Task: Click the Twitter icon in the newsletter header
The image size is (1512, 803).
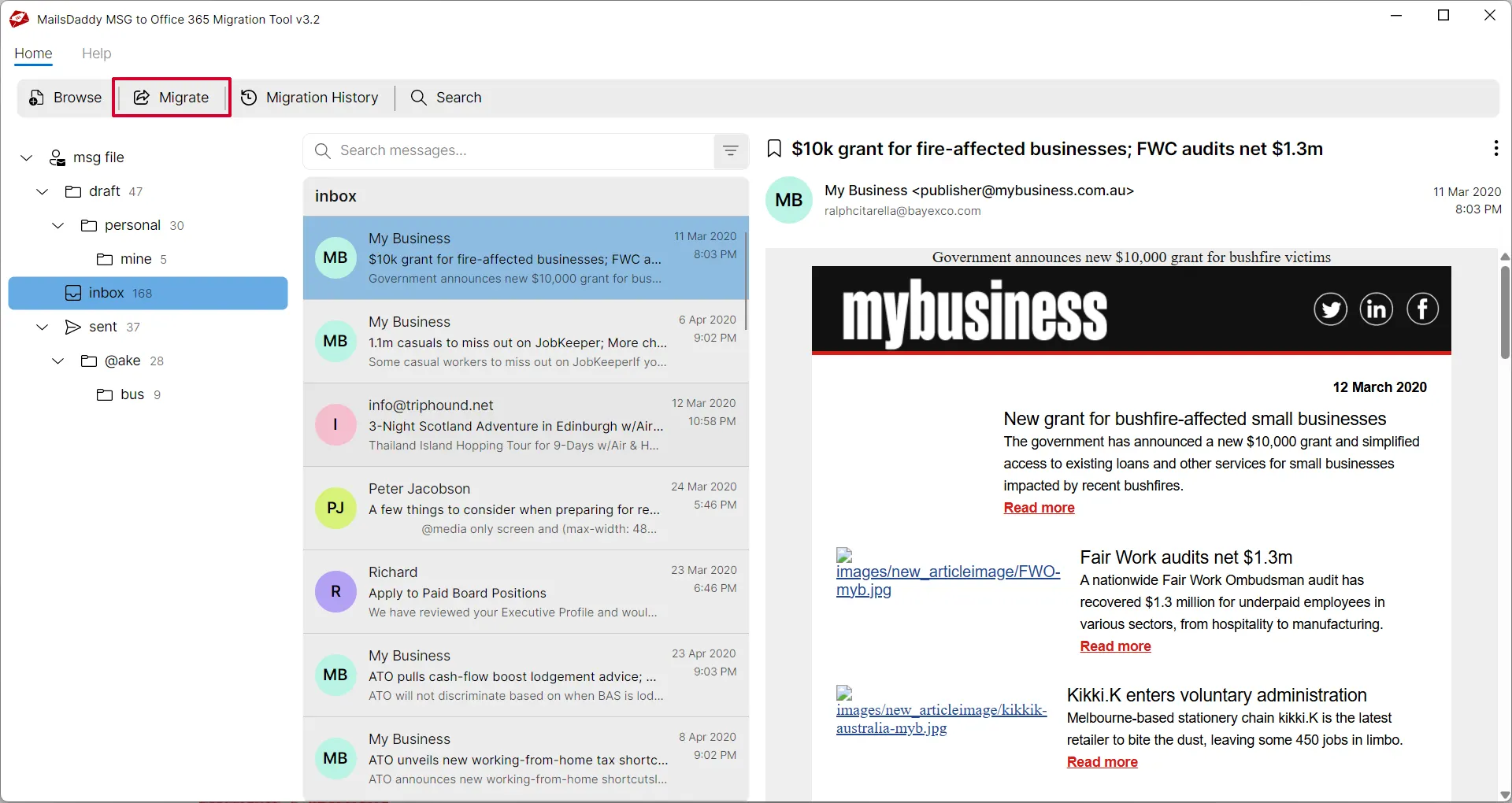Action: [x=1331, y=309]
